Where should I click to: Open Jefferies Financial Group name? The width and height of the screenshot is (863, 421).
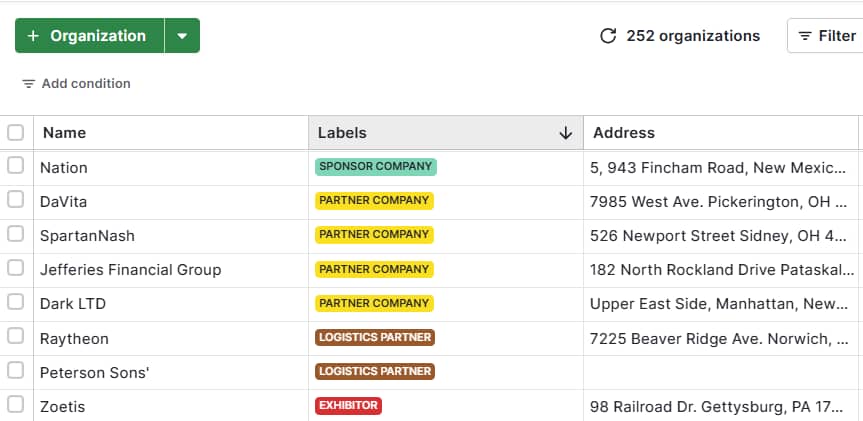pyautogui.click(x=130, y=270)
